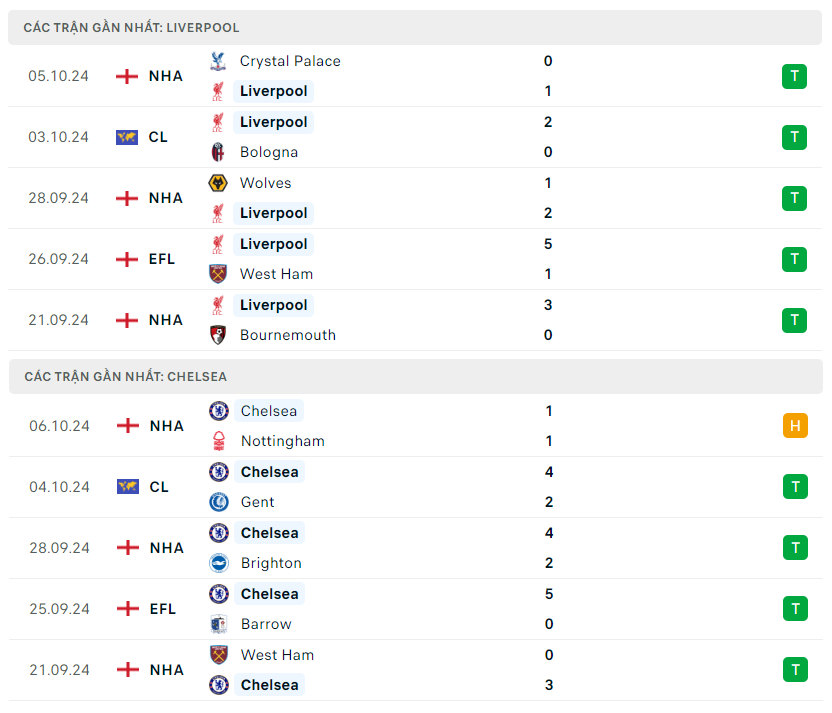Click the Barrow club crest
Screen dimensions: 832x713
click(x=218, y=624)
